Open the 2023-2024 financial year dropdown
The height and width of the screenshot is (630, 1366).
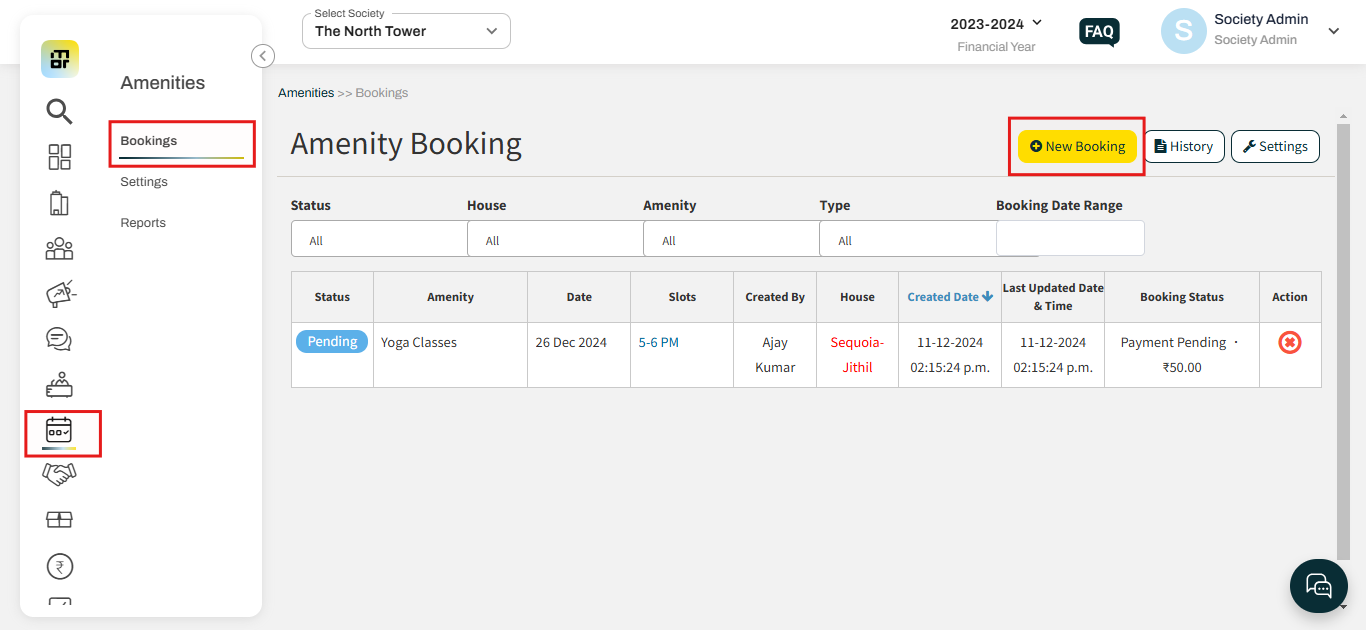click(996, 23)
